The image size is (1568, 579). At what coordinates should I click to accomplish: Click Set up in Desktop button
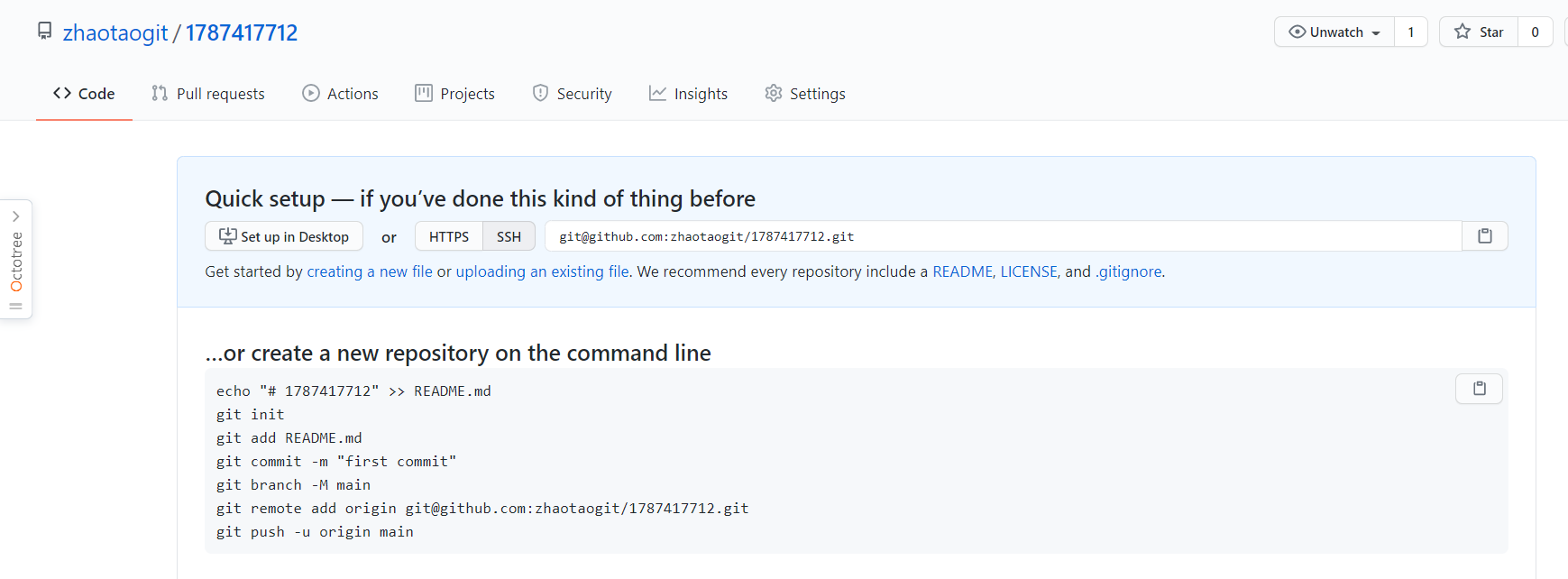point(284,236)
